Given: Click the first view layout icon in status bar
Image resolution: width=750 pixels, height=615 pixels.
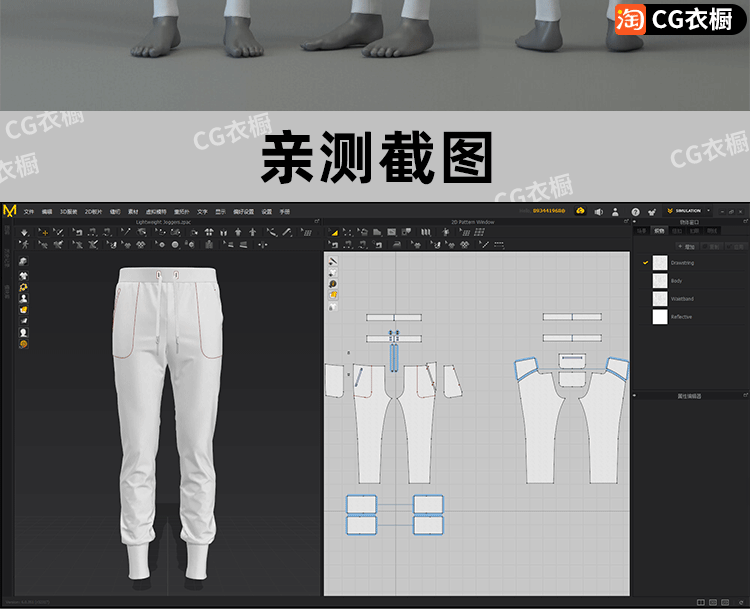Looking at the screenshot, I should 701,602.
